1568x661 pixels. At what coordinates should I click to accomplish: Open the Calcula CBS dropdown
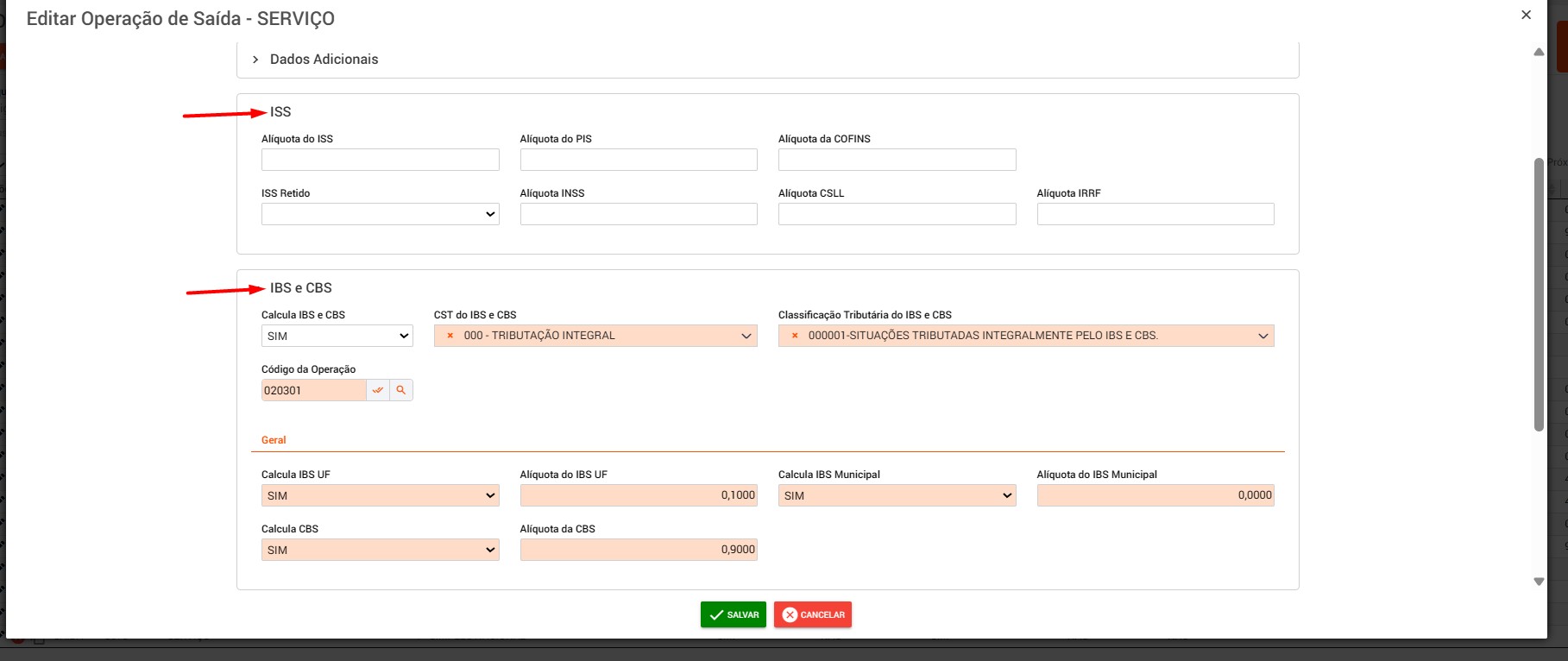coord(381,550)
